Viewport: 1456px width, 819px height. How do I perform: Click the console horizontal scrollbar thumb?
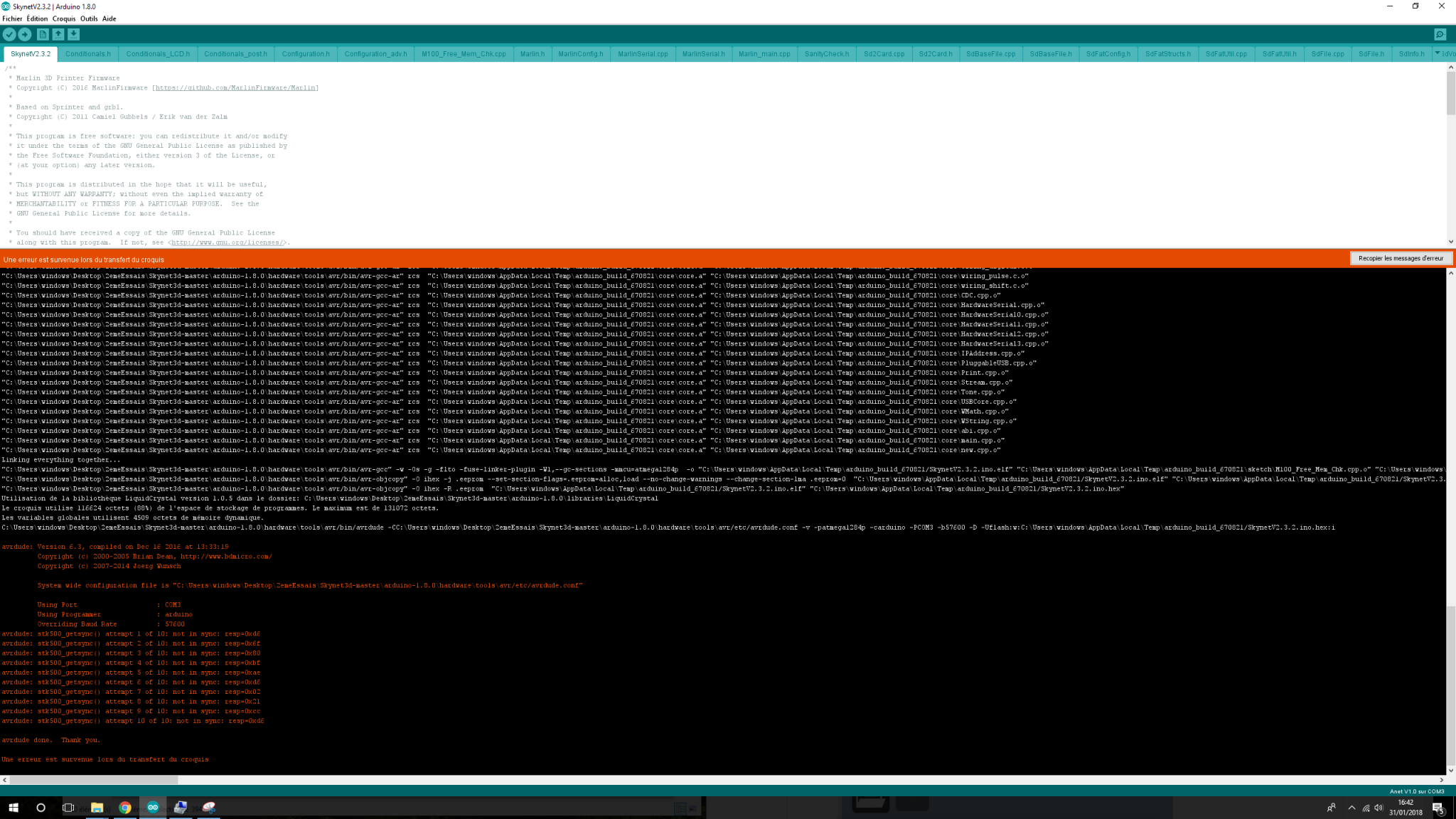click(93, 780)
